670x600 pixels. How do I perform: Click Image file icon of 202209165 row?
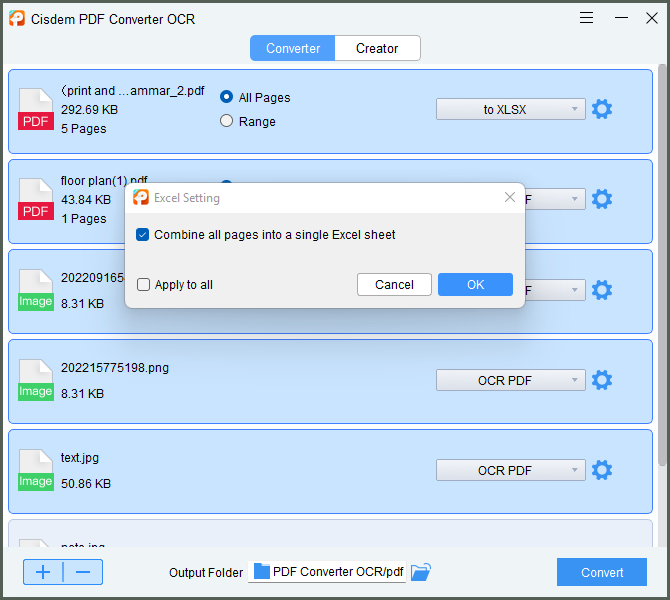point(36,290)
